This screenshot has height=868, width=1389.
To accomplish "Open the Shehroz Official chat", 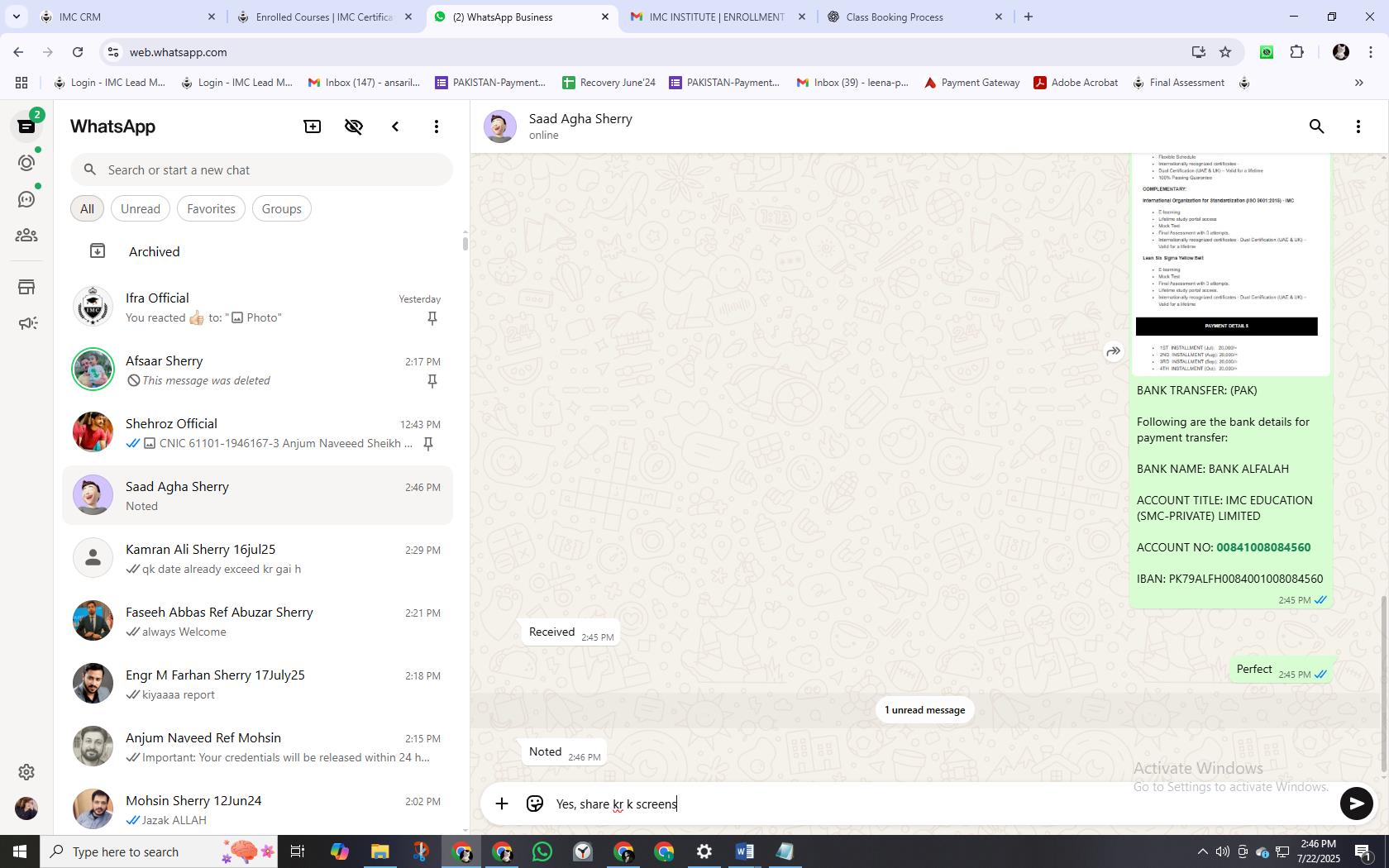I will tap(258, 432).
